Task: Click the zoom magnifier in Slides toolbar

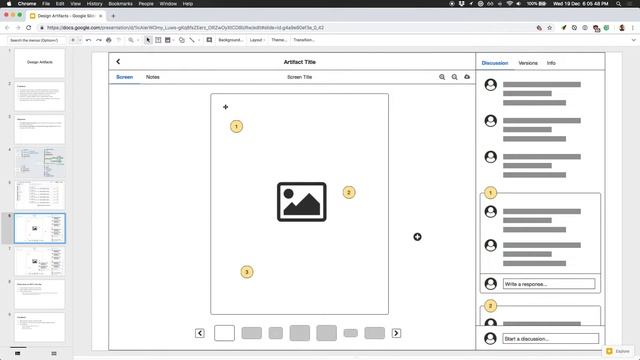Action: click(131, 40)
